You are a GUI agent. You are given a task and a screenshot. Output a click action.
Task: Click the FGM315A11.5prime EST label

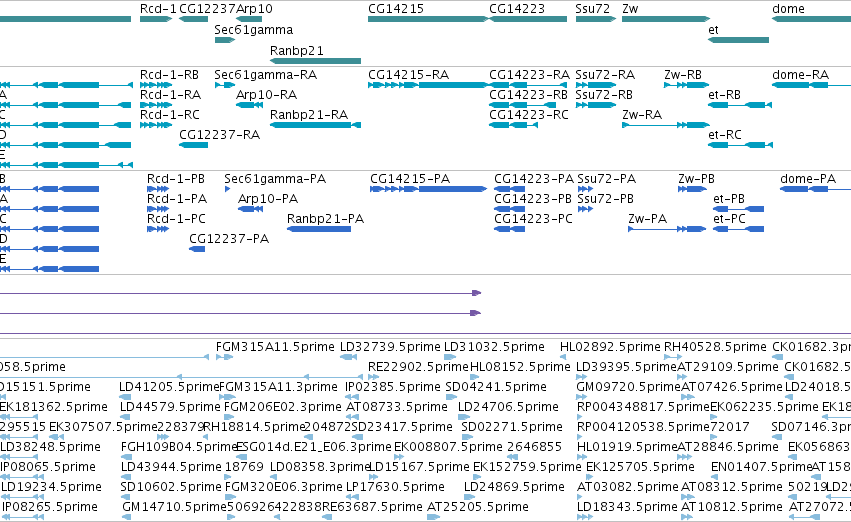(x=275, y=347)
